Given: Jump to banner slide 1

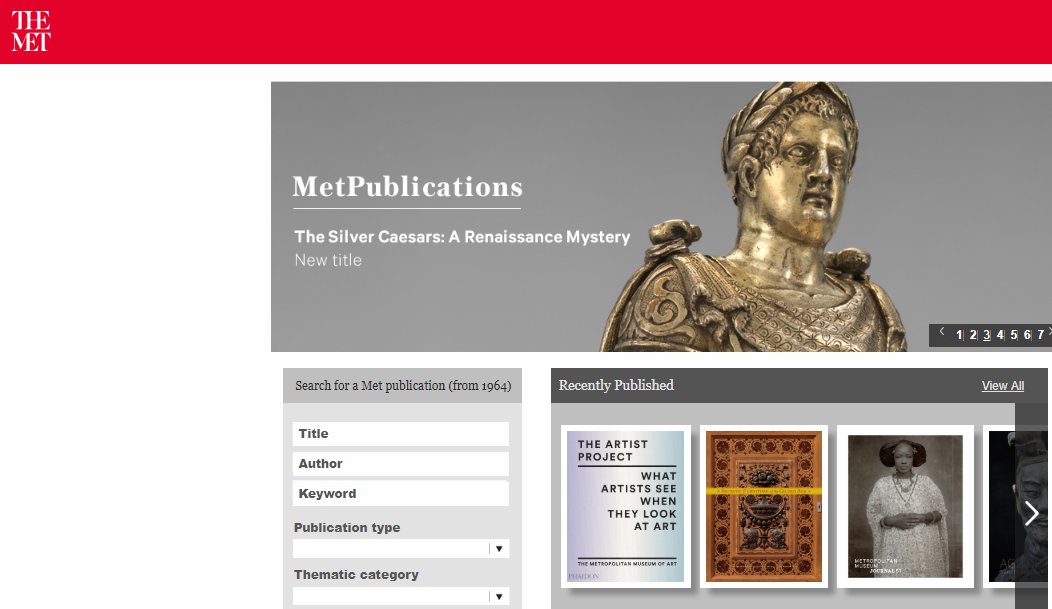Looking at the screenshot, I should coord(959,335).
